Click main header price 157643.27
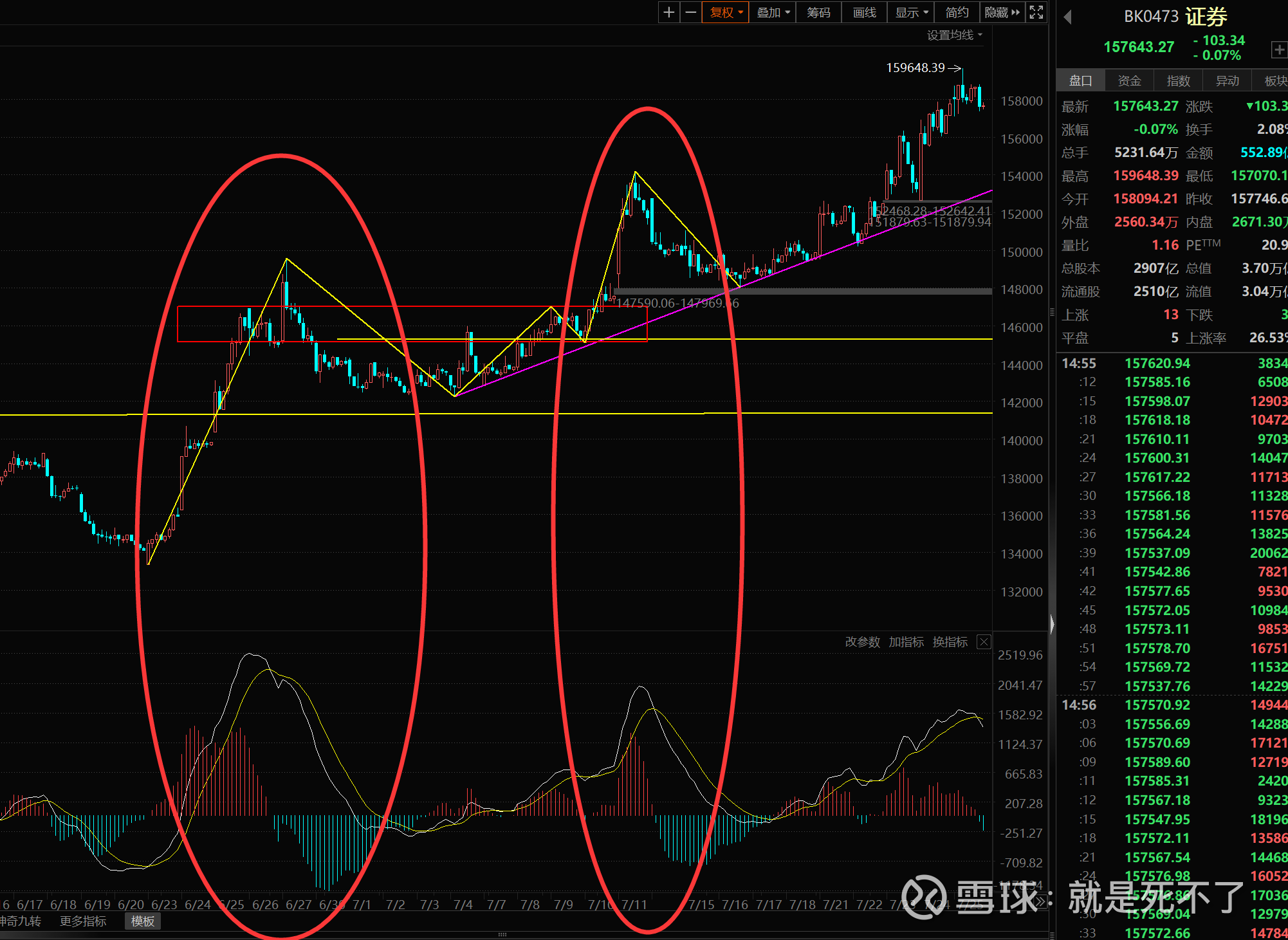1288x940 pixels. pos(1139,47)
